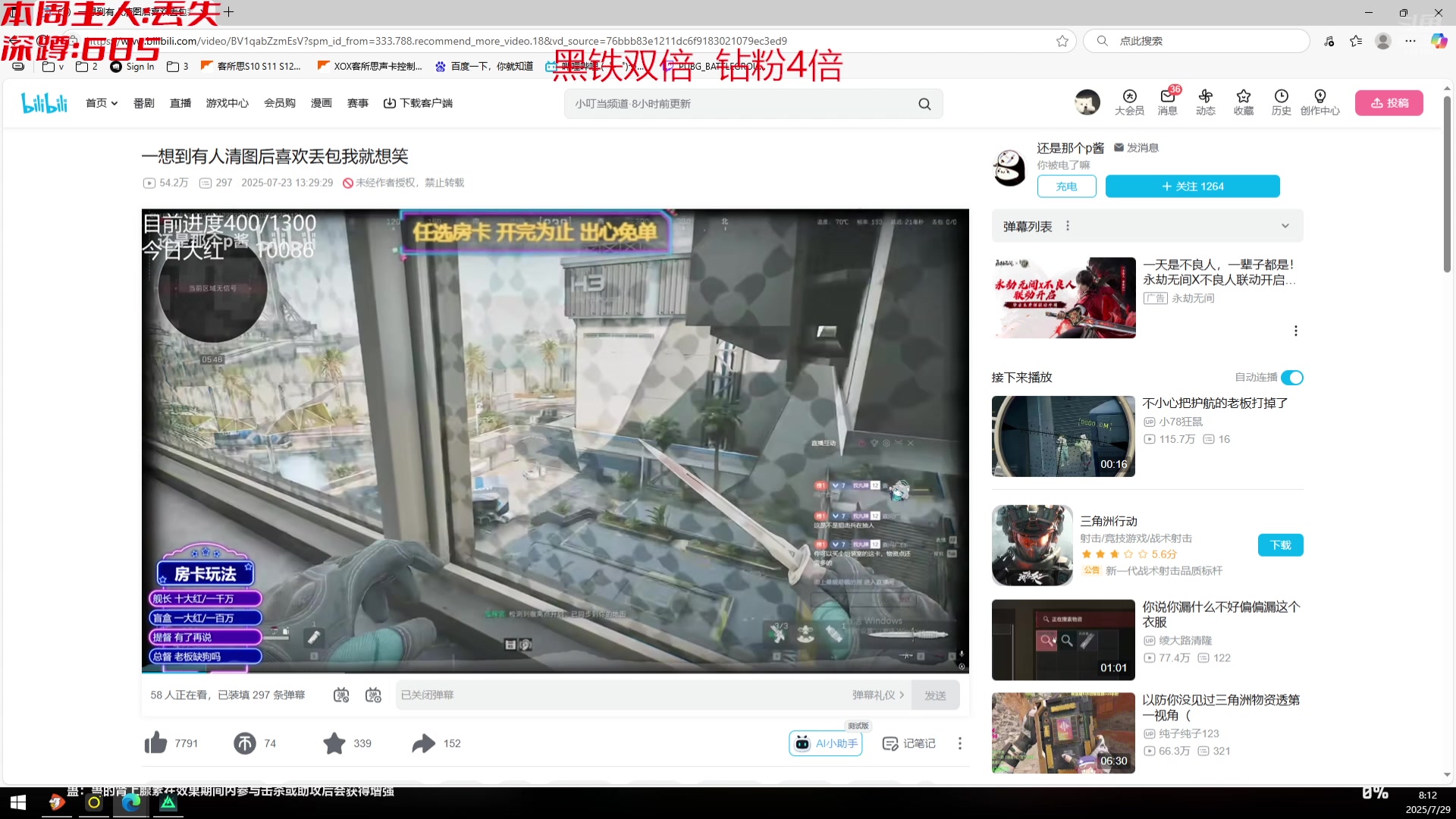Click uploader avatar 还是那个p酱
The width and height of the screenshot is (1456, 819).
[1009, 168]
